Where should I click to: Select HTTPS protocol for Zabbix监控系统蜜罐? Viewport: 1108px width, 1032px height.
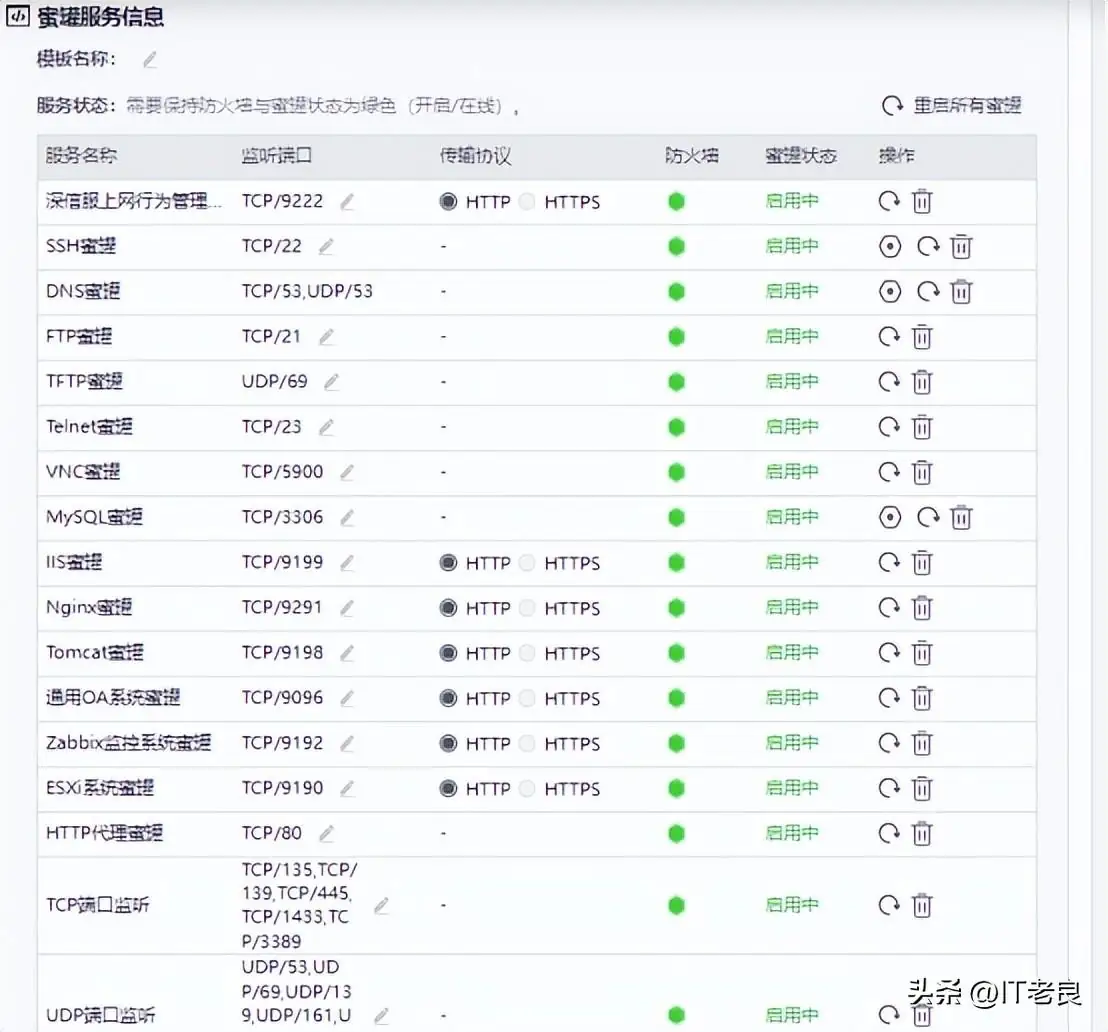click(x=527, y=743)
